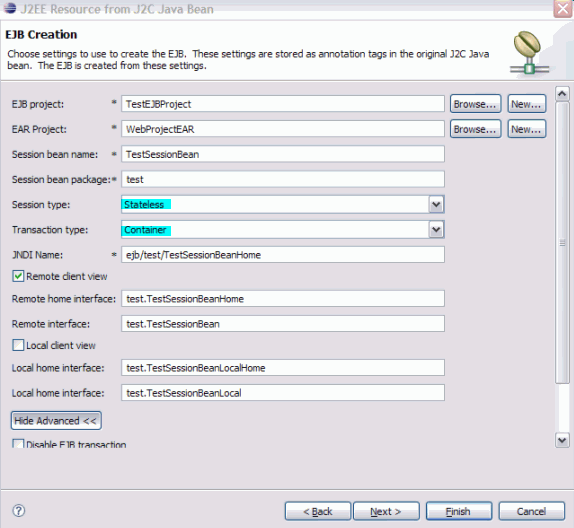574x528 pixels.
Task: Click the Finish button
Action: click(x=459, y=511)
